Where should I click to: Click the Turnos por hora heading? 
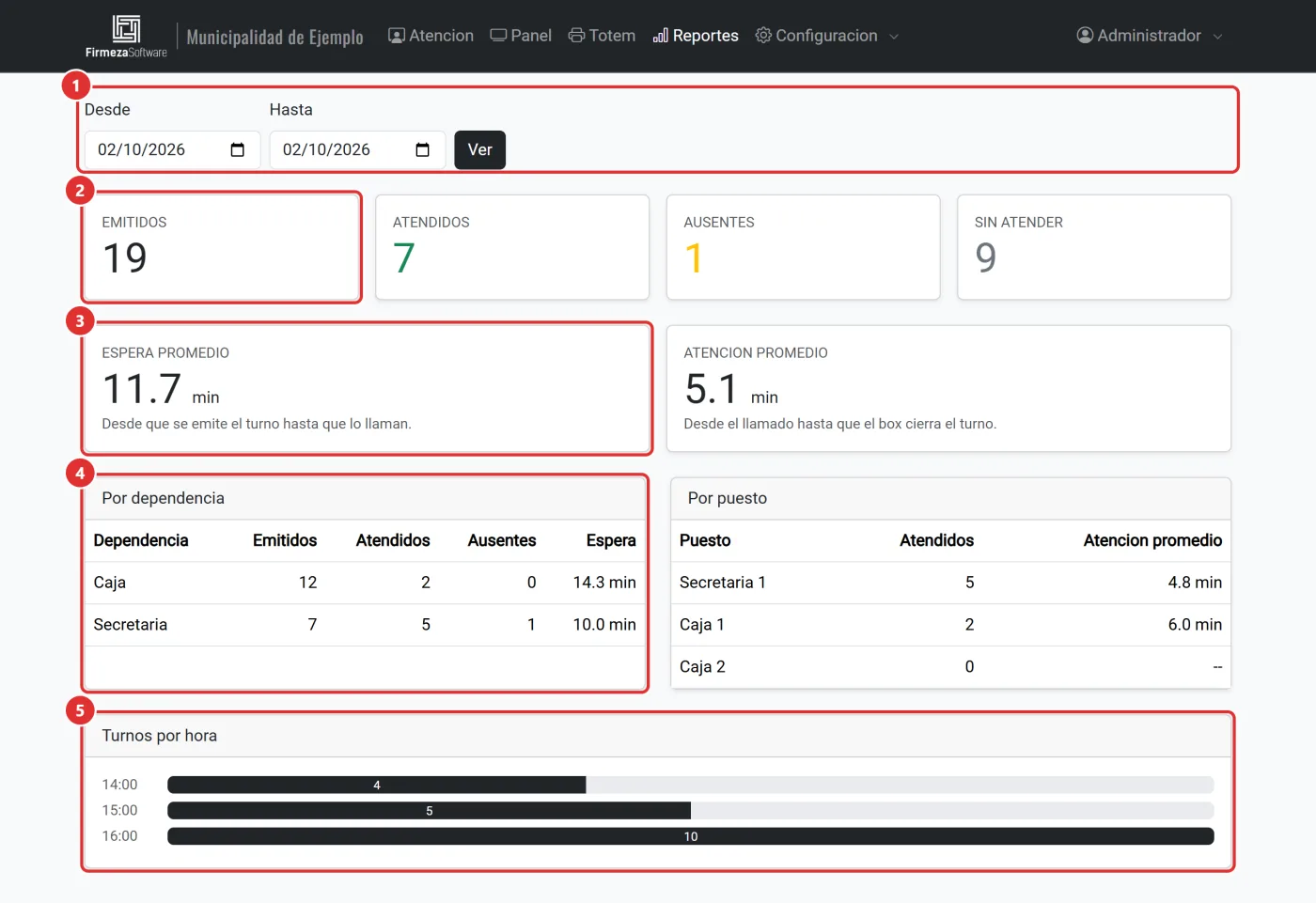pyautogui.click(x=160, y=736)
